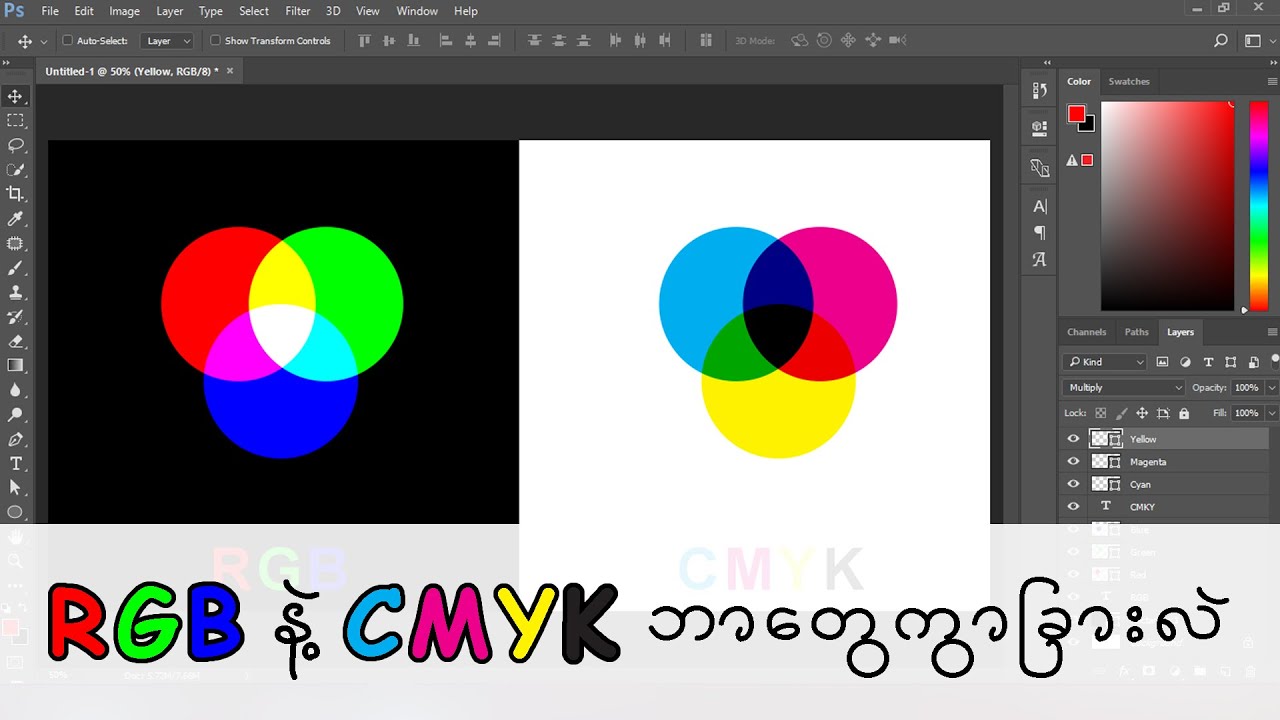The width and height of the screenshot is (1280, 720).
Task: Open the Auto-Select Layer dropdown
Action: [167, 41]
